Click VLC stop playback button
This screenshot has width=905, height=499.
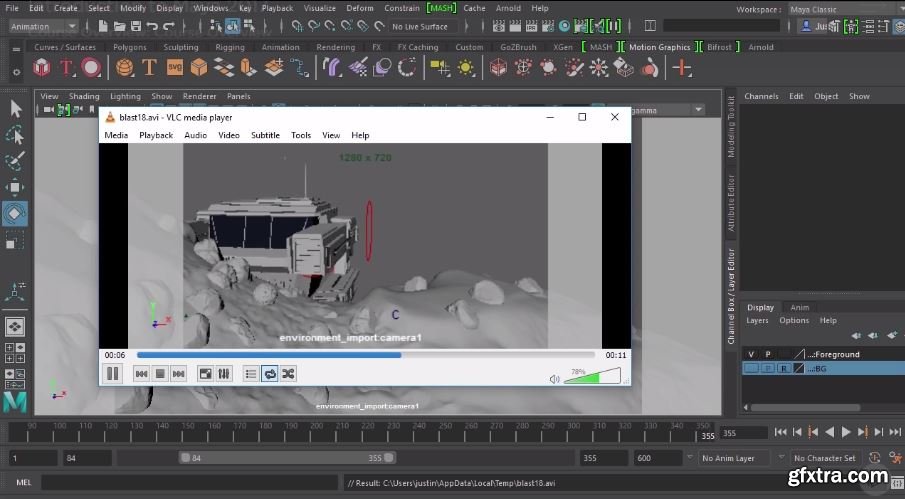[160, 374]
